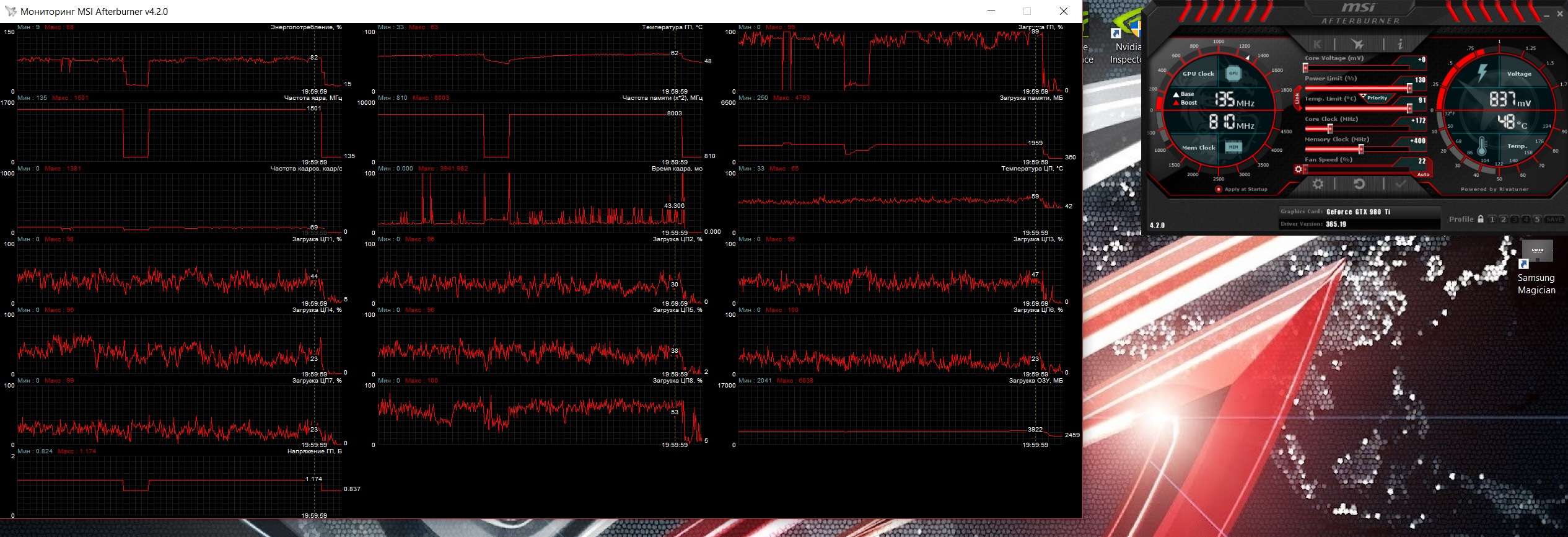Reset settings with the circular arrow icon
Screen dimensions: 1568x537
coord(1359,184)
